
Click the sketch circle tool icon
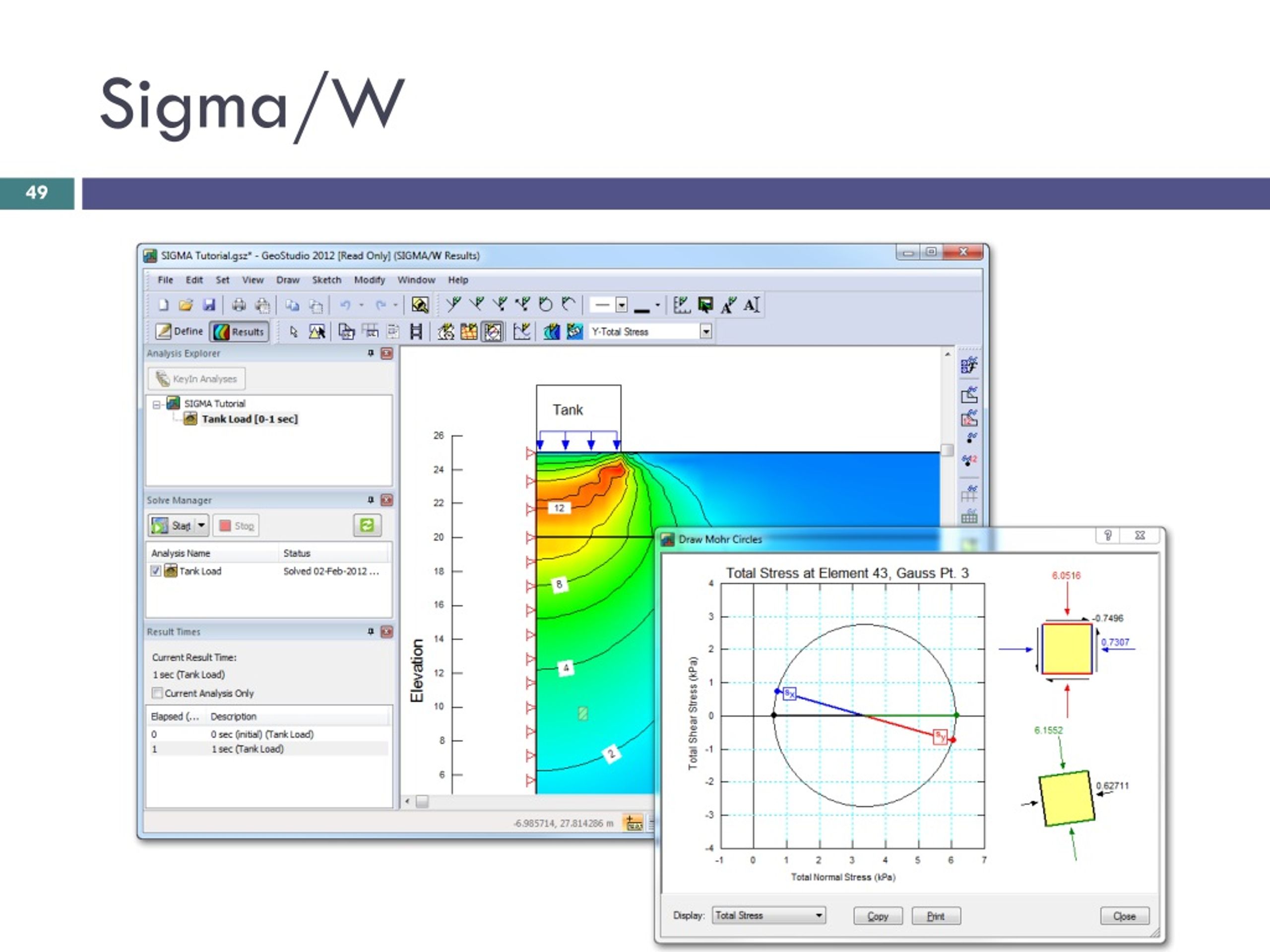pos(545,305)
